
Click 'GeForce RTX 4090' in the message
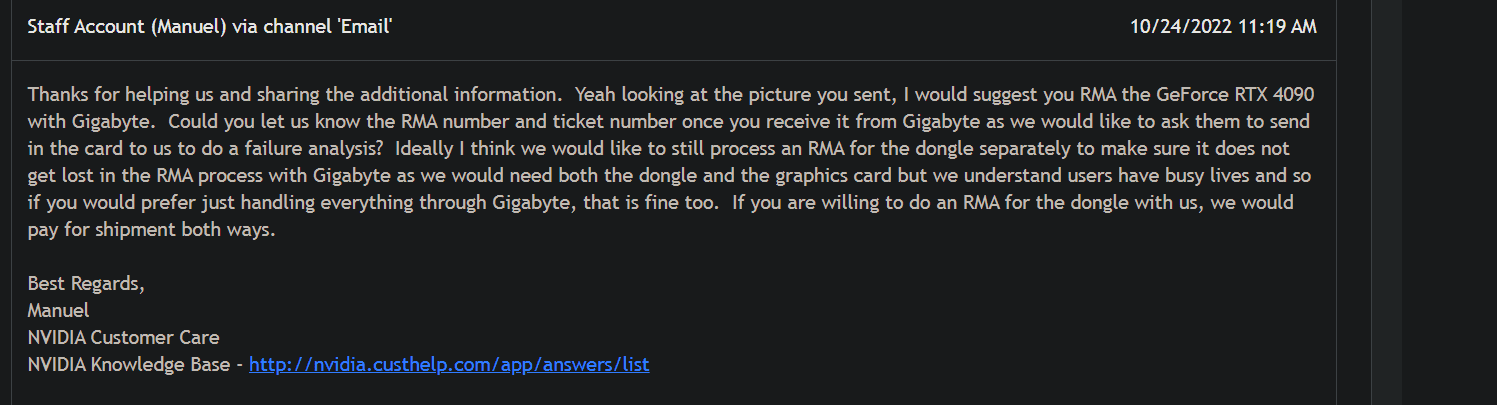tap(1236, 94)
